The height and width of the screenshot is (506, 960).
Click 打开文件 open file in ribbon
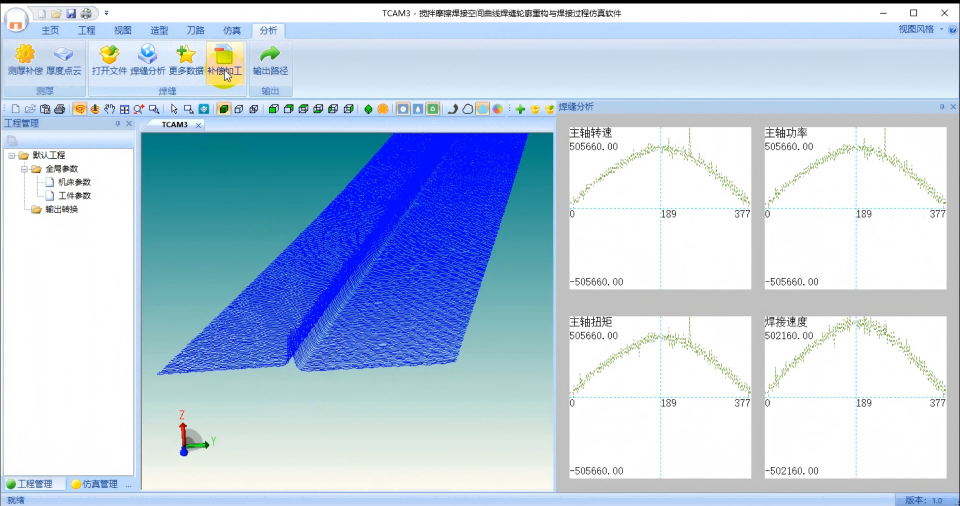(110, 60)
